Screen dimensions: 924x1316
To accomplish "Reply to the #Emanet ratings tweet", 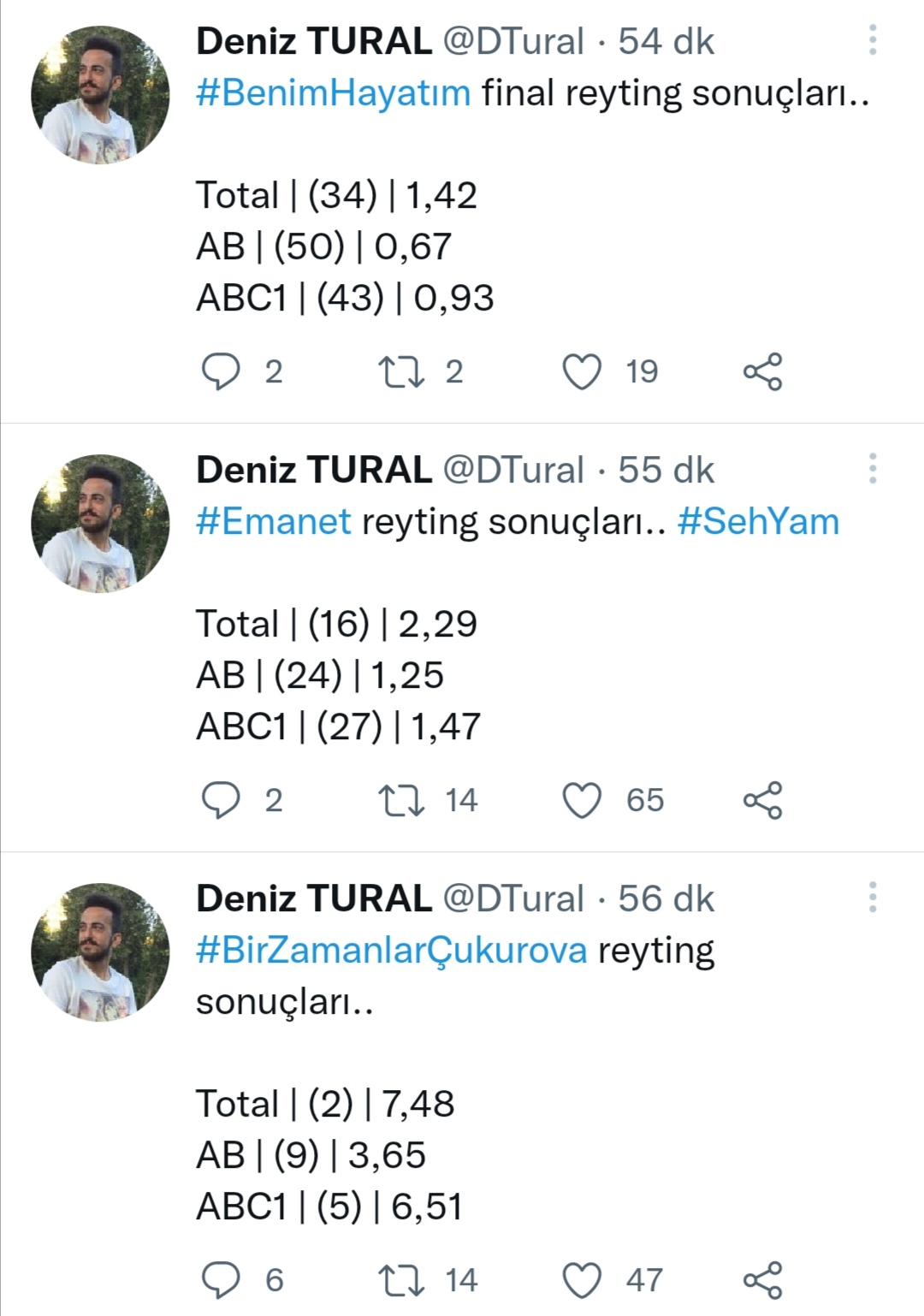I will coord(221,801).
